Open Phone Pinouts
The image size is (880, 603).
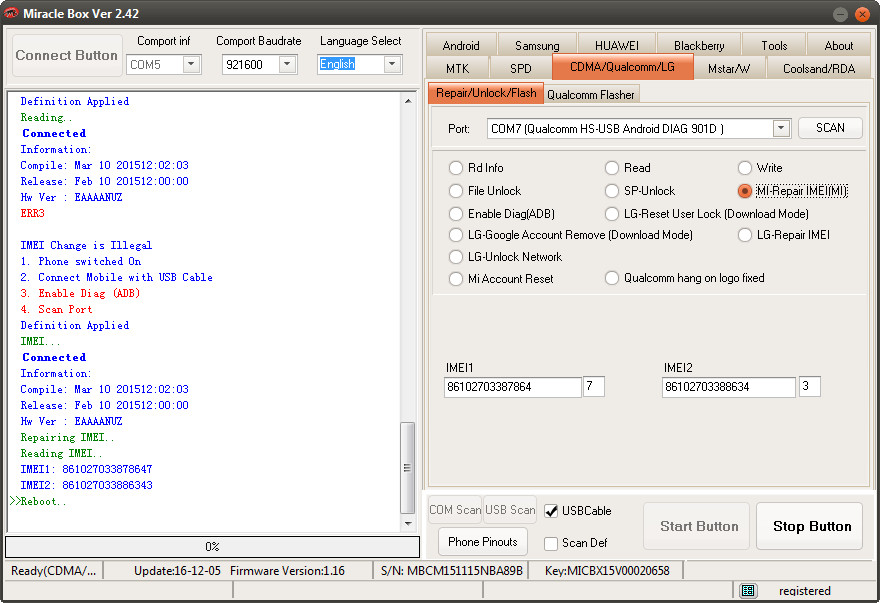(483, 542)
